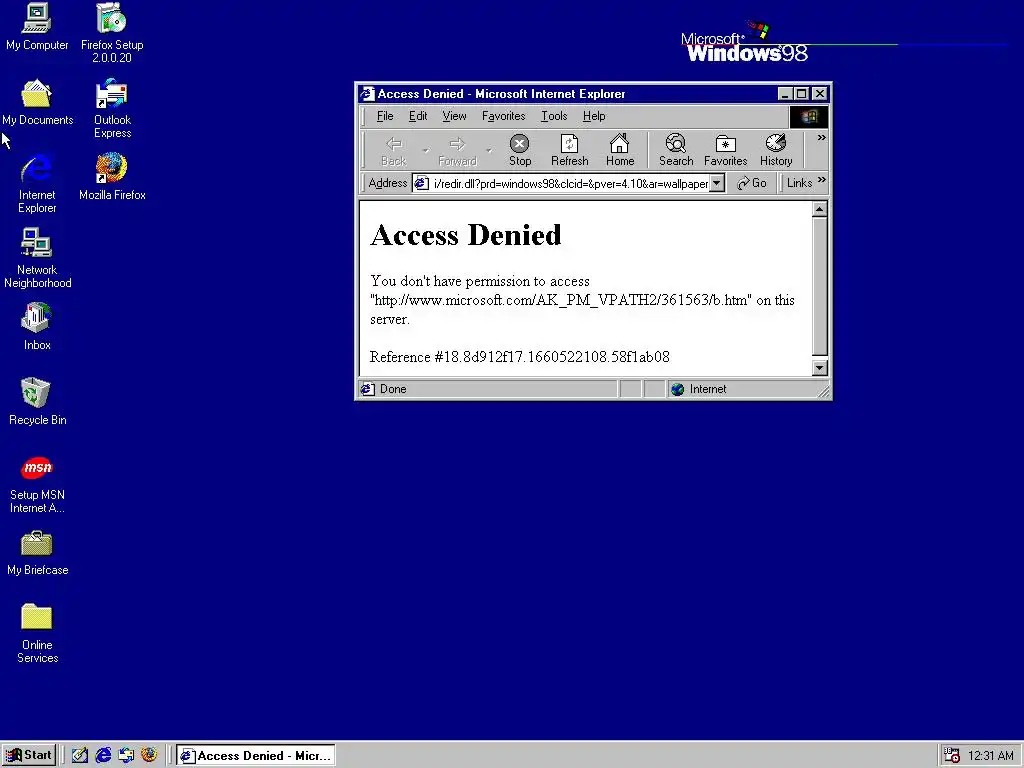Open the Back history dropdown arrow

tap(426, 151)
